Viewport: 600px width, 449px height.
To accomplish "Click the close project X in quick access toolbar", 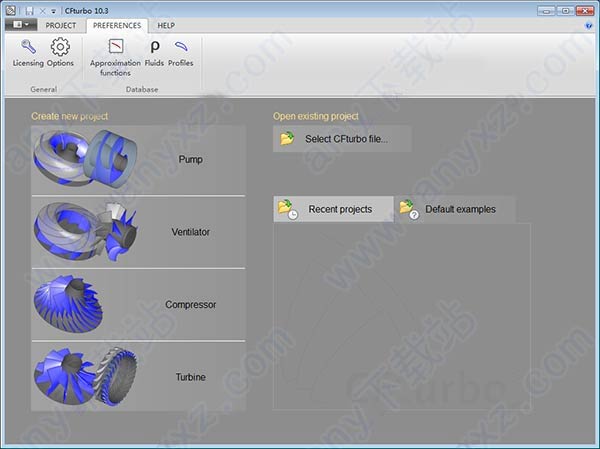I will [42, 11].
